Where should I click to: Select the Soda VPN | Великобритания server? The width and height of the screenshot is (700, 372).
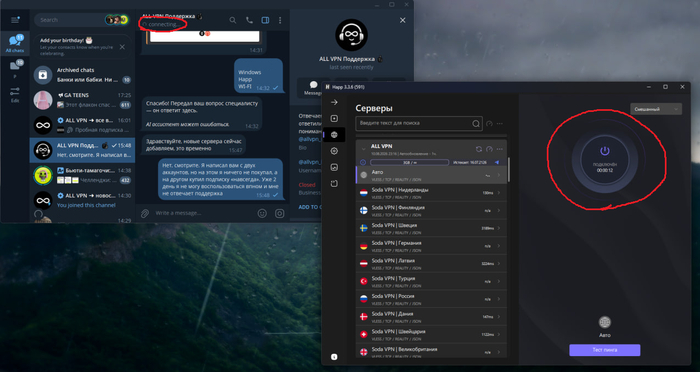(x=431, y=351)
